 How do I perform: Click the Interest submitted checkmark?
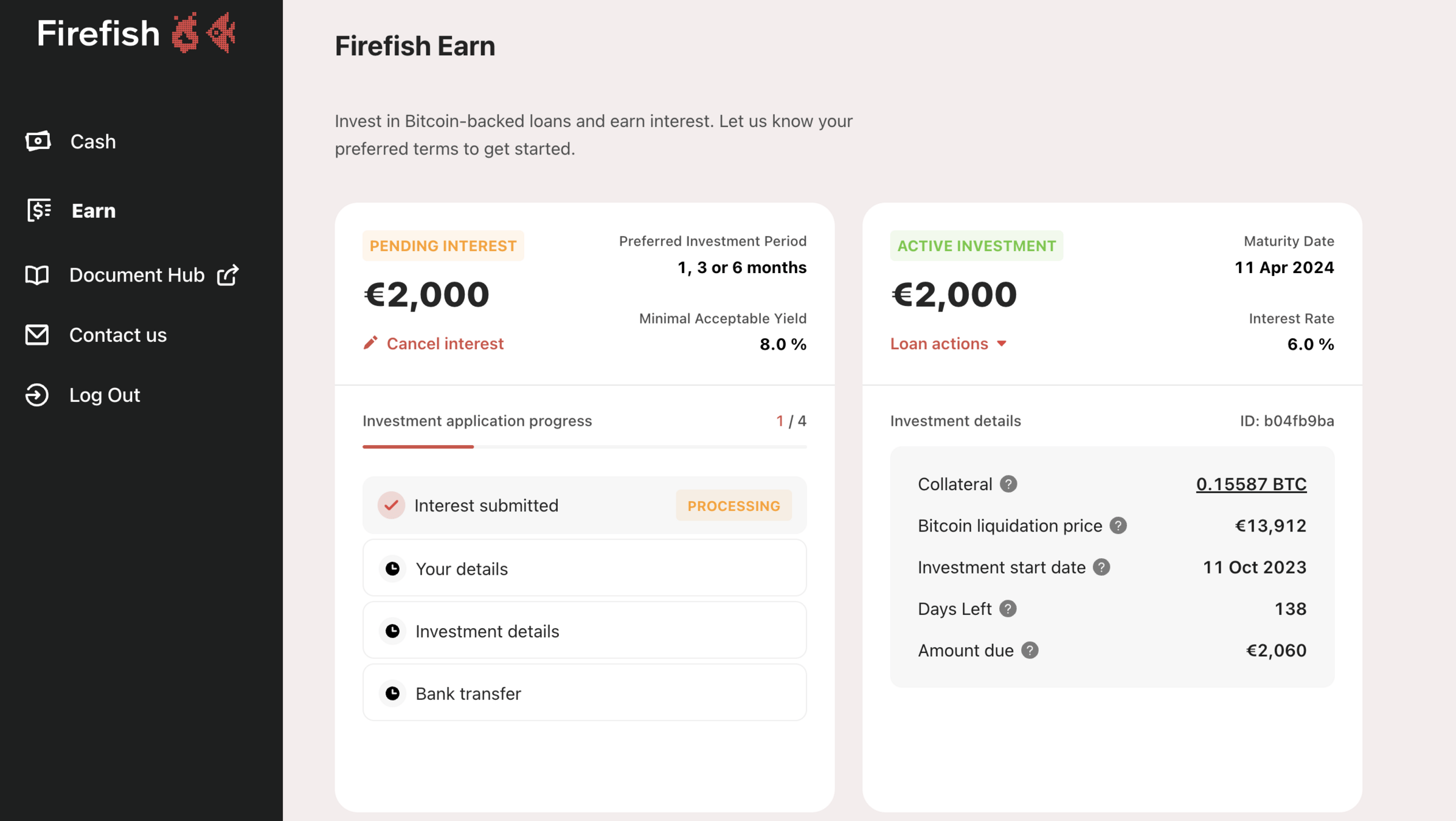(x=391, y=505)
